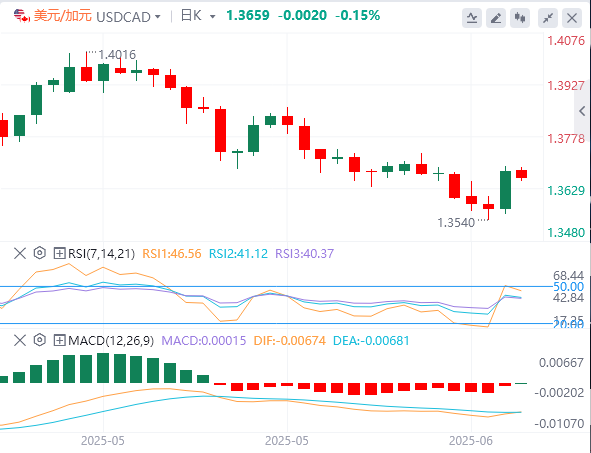Click the RSI2:41.12 value
Viewport: 591px width, 453px height.
(238, 254)
